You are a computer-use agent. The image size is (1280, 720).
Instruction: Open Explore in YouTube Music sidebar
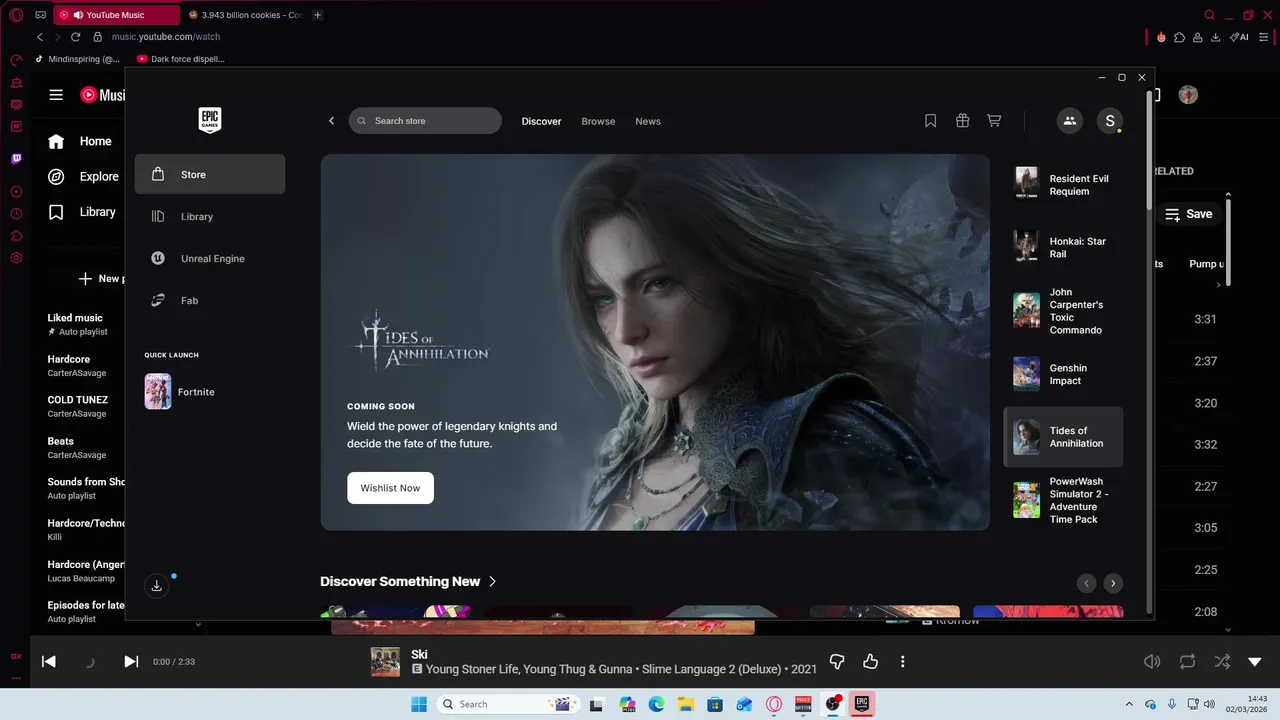point(85,177)
